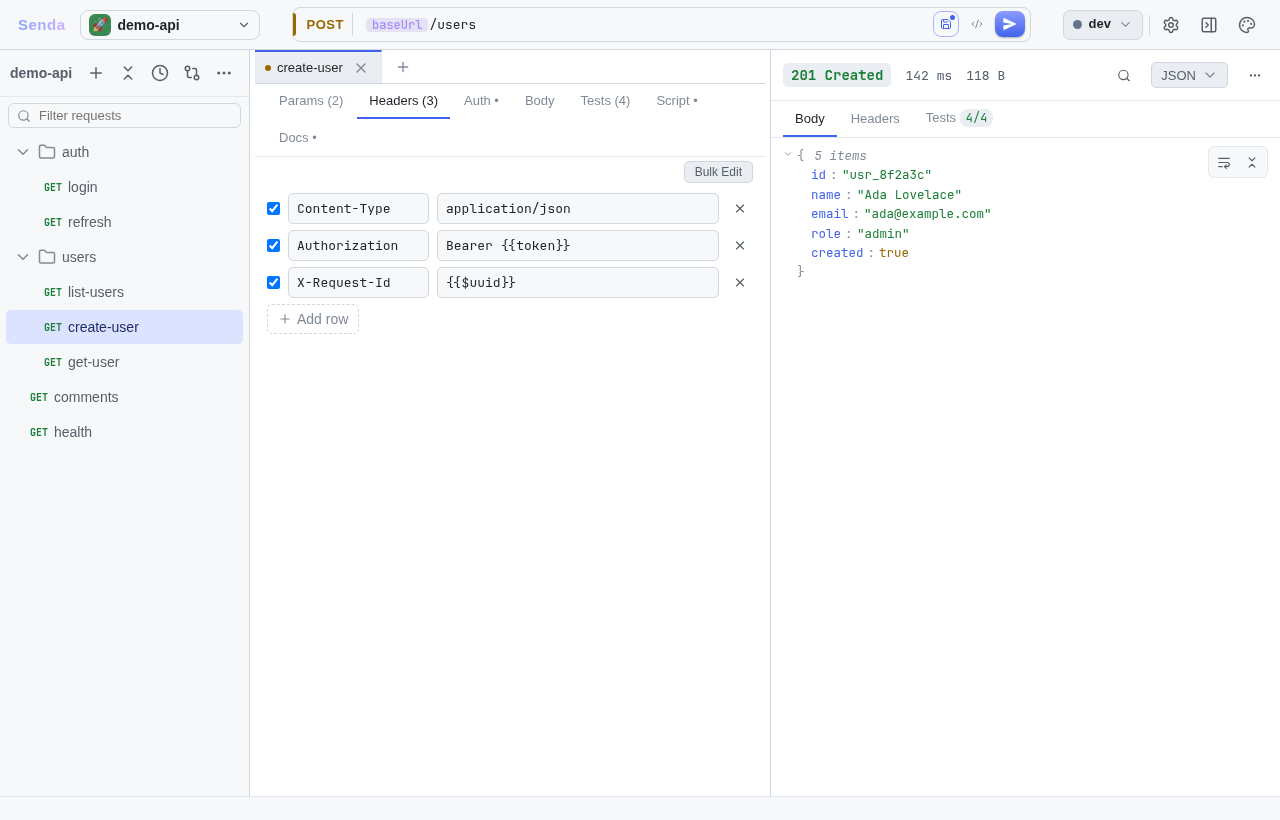Viewport: 1280px width, 820px height.
Task: Open response more options menu
Action: pos(1255,75)
